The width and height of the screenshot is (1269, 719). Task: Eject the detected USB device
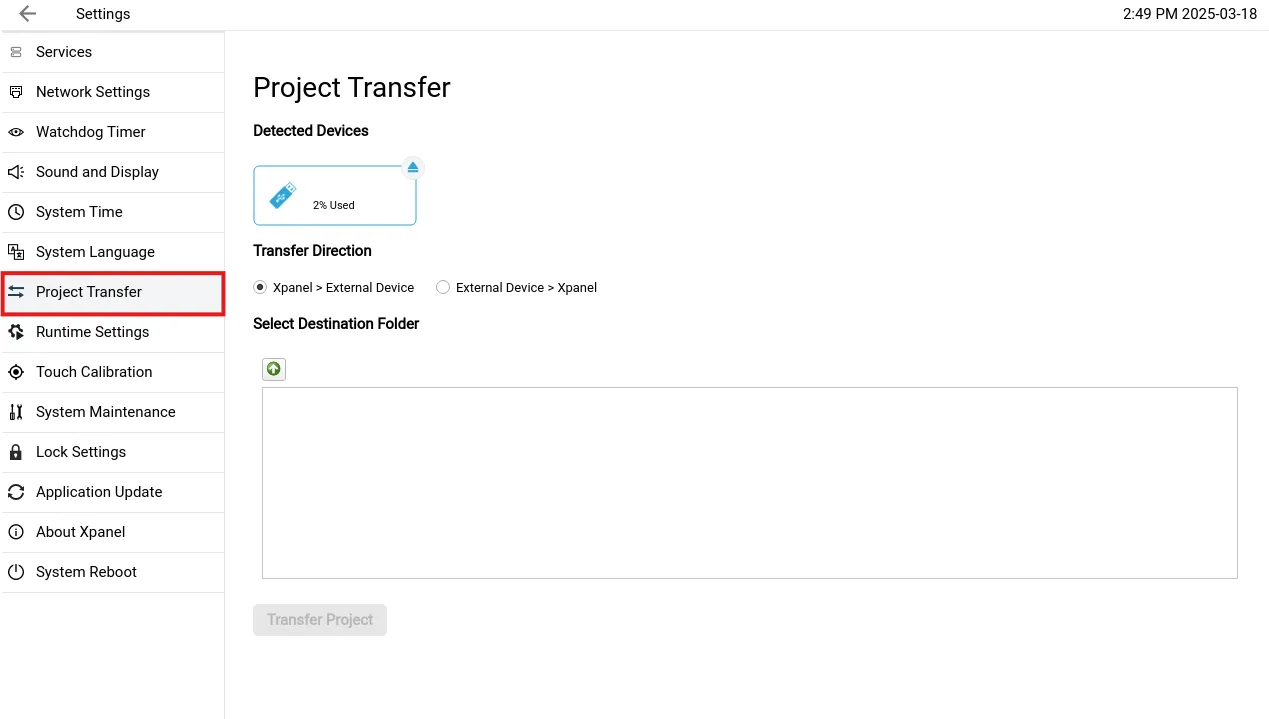(413, 167)
